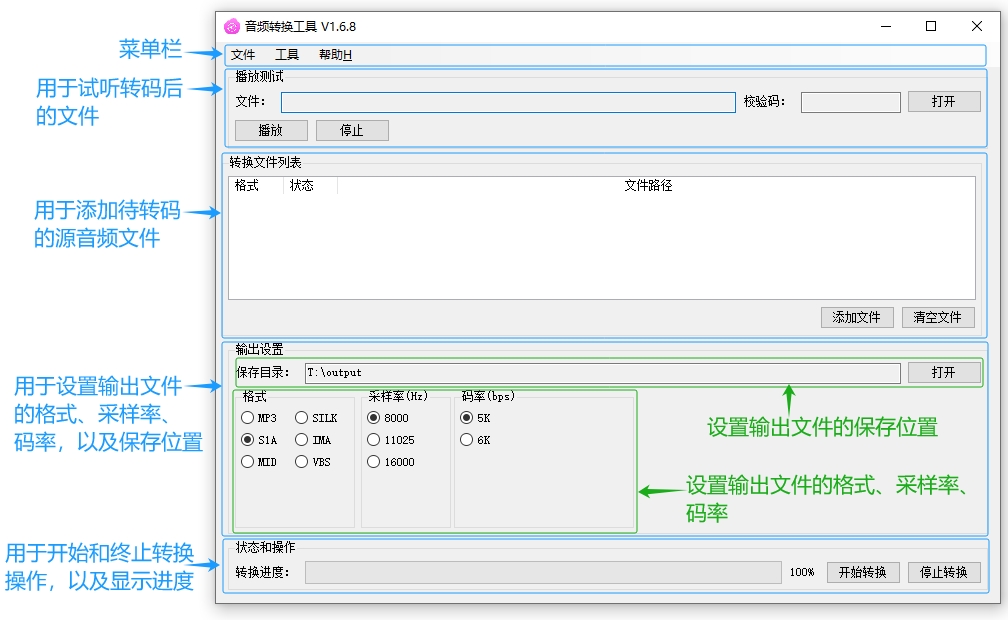Image resolution: width=1008 pixels, height=620 pixels.
Task: Click 打开 button next to 保存目录
Action: (x=944, y=372)
